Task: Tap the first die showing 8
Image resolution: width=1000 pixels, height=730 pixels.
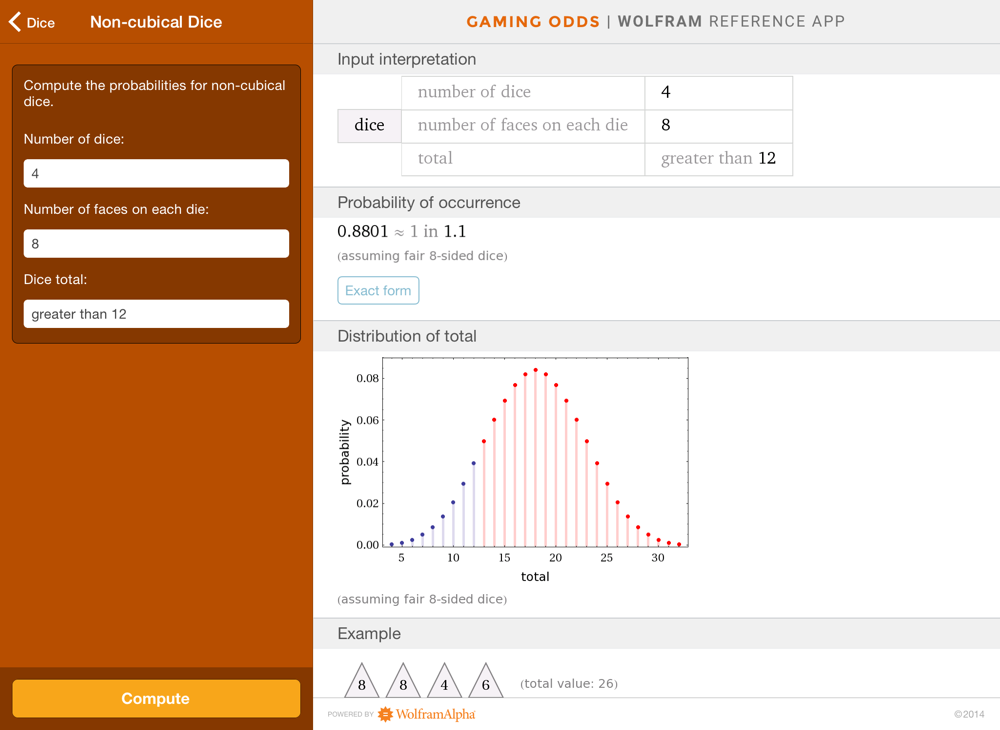Action: point(362,680)
